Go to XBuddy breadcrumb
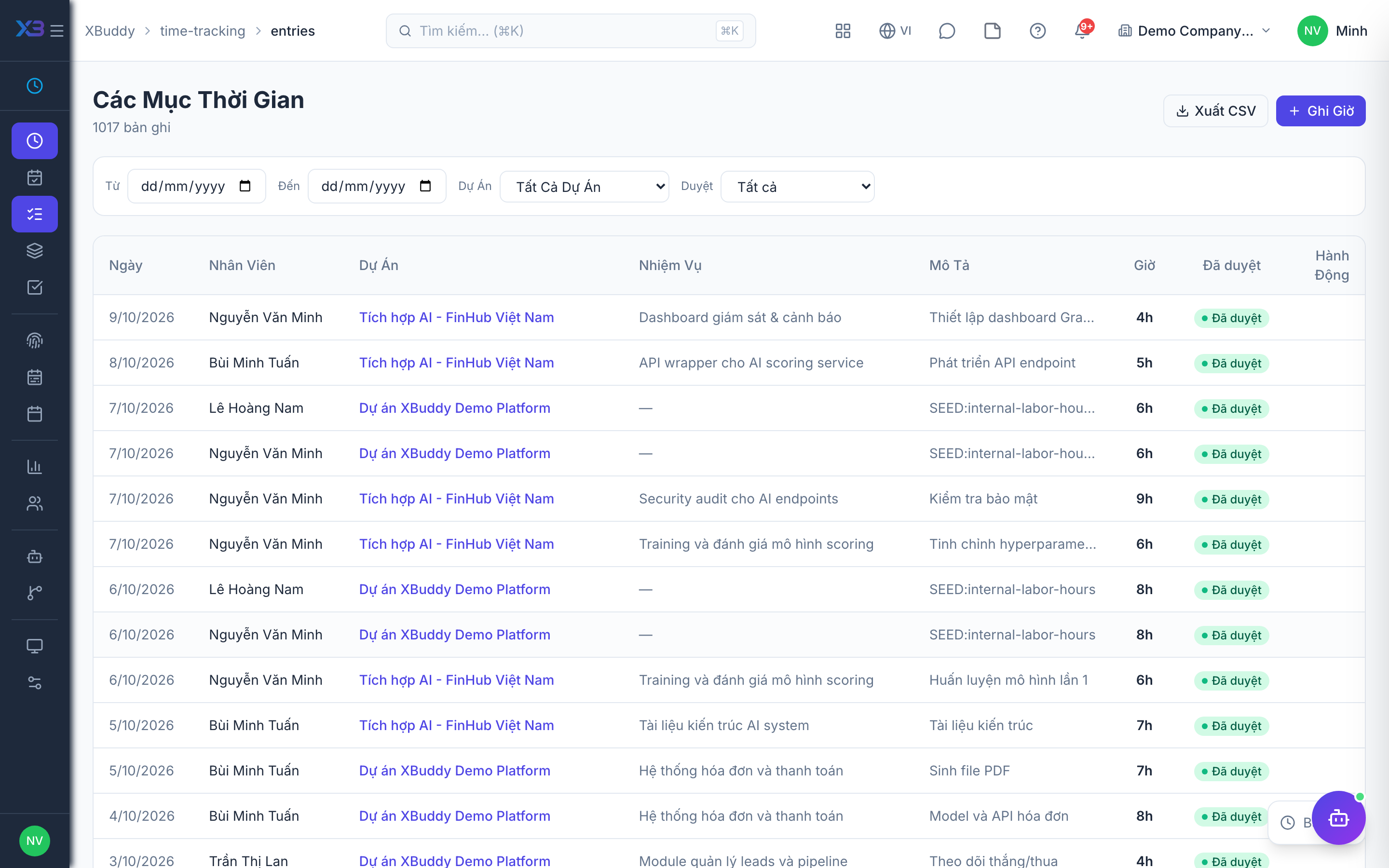This screenshot has height=868, width=1389. pos(109,30)
